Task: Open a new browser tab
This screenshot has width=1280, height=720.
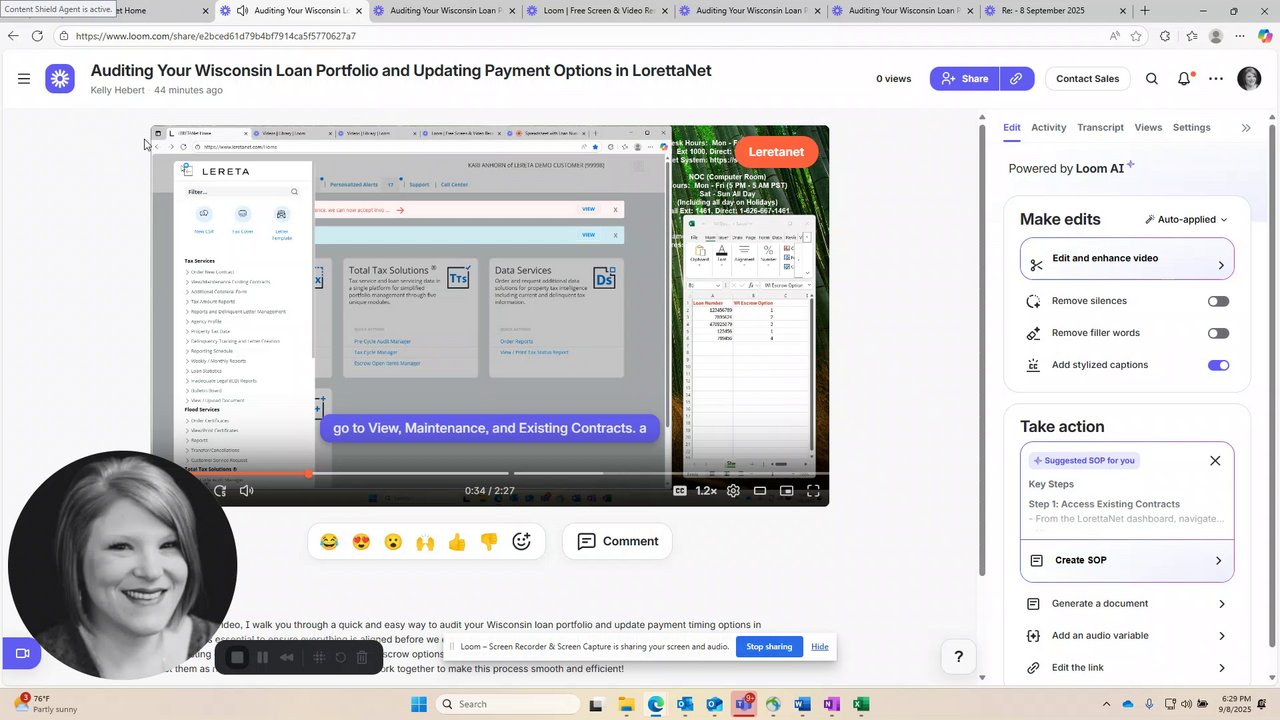Action: (1145, 11)
